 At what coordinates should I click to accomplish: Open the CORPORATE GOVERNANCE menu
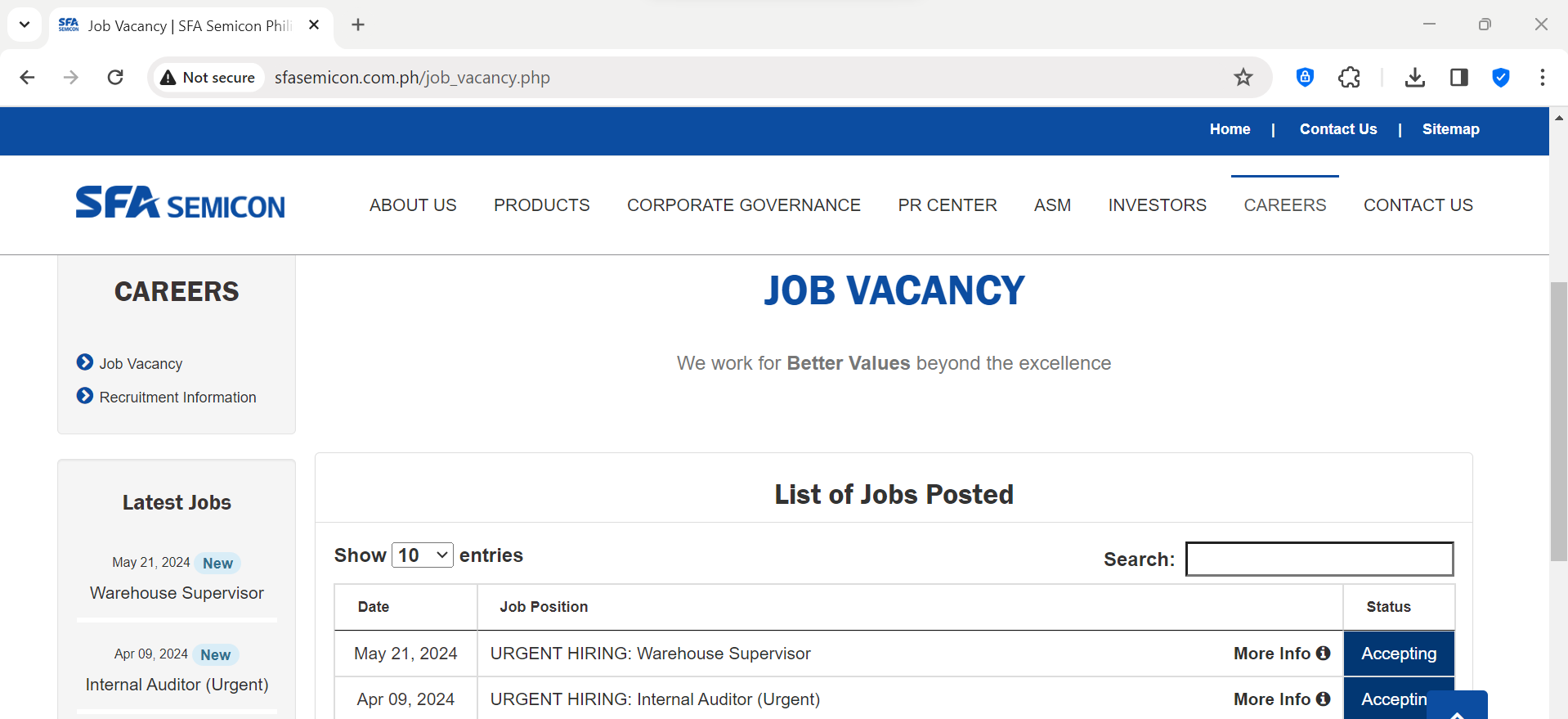tap(743, 205)
